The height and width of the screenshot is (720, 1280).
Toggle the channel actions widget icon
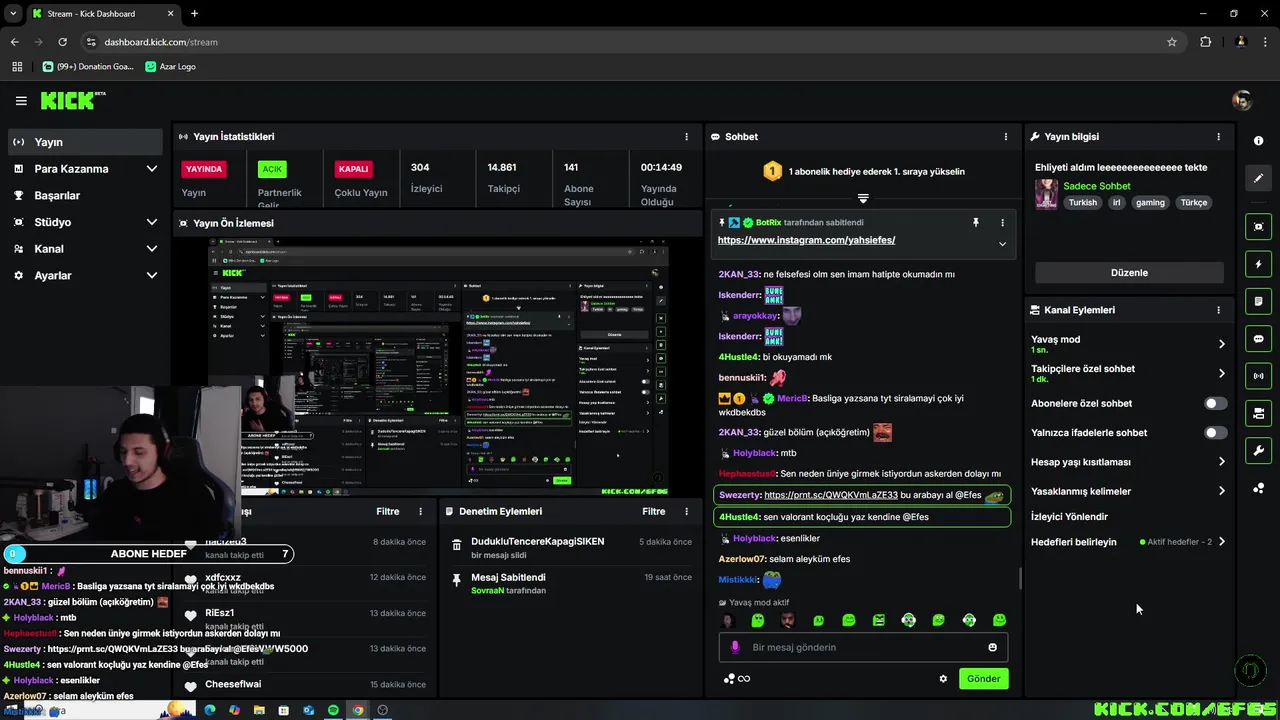pos(1259,413)
